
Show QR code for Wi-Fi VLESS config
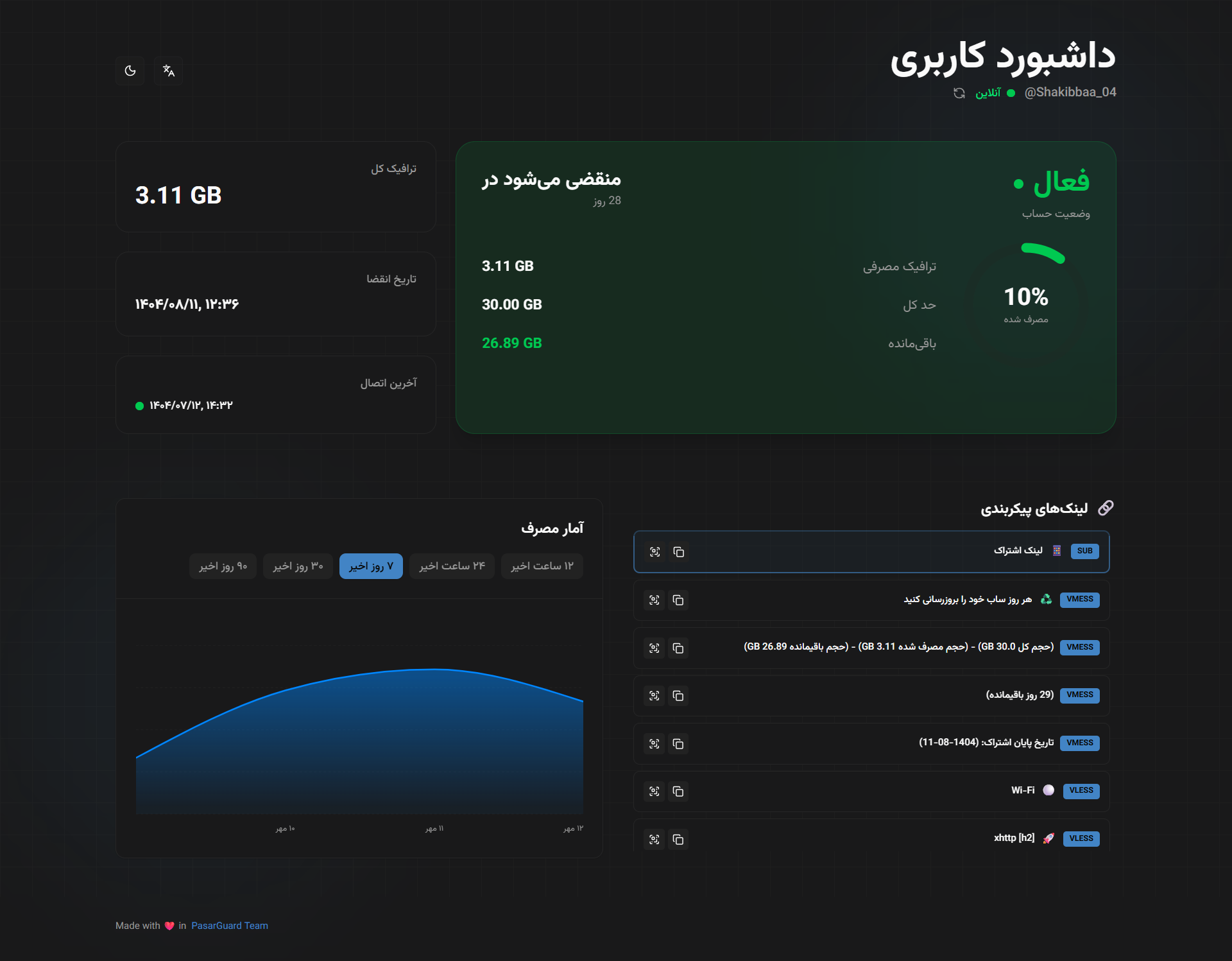click(654, 792)
